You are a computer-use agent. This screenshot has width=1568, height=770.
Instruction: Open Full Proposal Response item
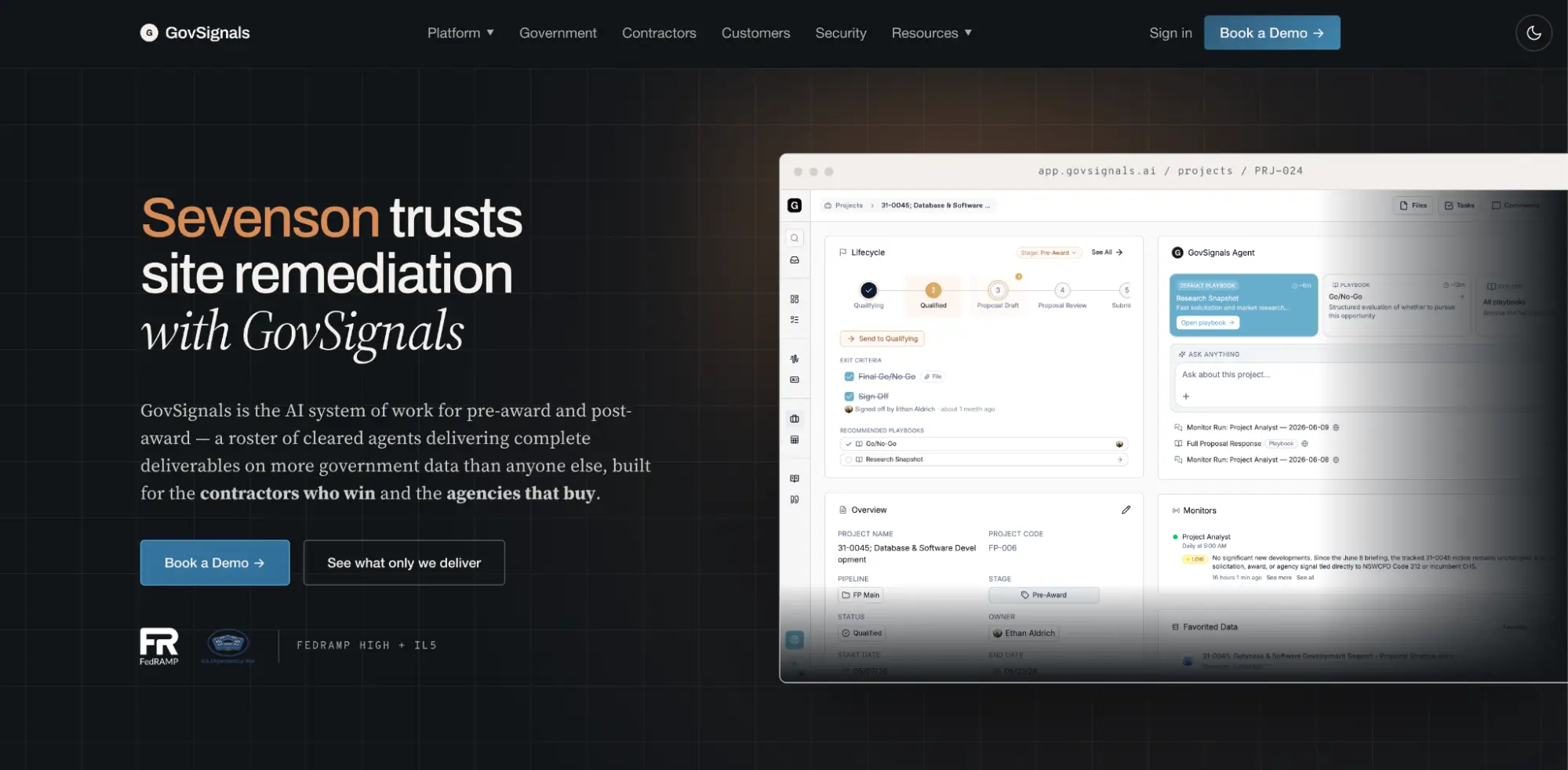click(x=1224, y=444)
